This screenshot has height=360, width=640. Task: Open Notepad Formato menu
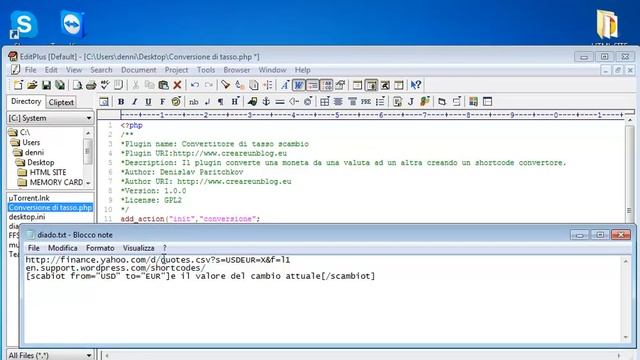coord(100,248)
